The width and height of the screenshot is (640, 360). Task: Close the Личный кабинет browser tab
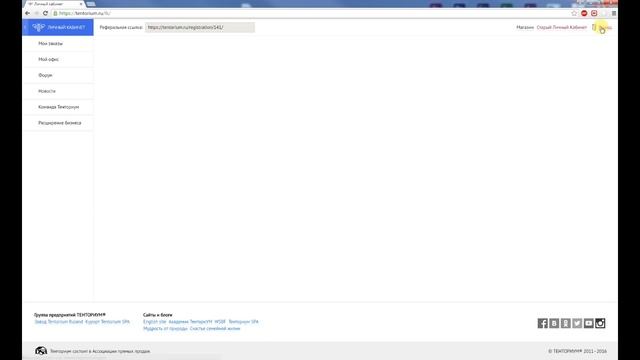click(81, 4)
